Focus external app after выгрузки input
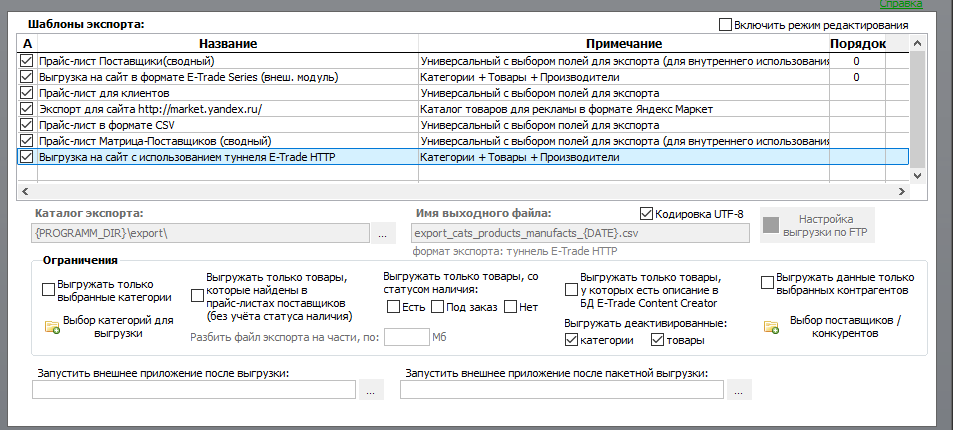Image resolution: width=953 pixels, height=430 pixels. point(194,390)
